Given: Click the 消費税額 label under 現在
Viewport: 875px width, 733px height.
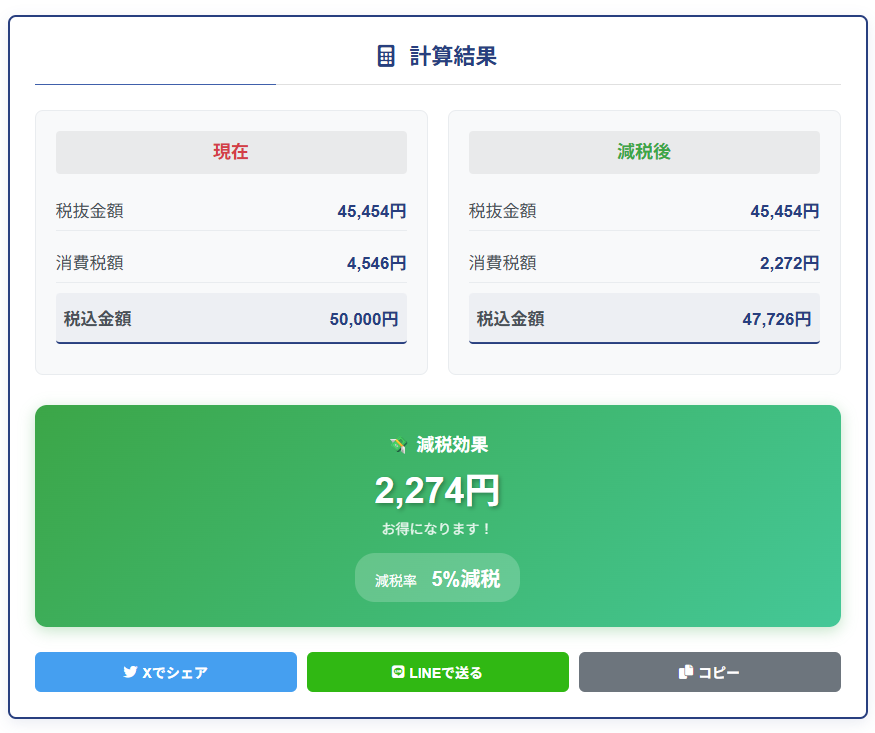Looking at the screenshot, I should point(90,263).
